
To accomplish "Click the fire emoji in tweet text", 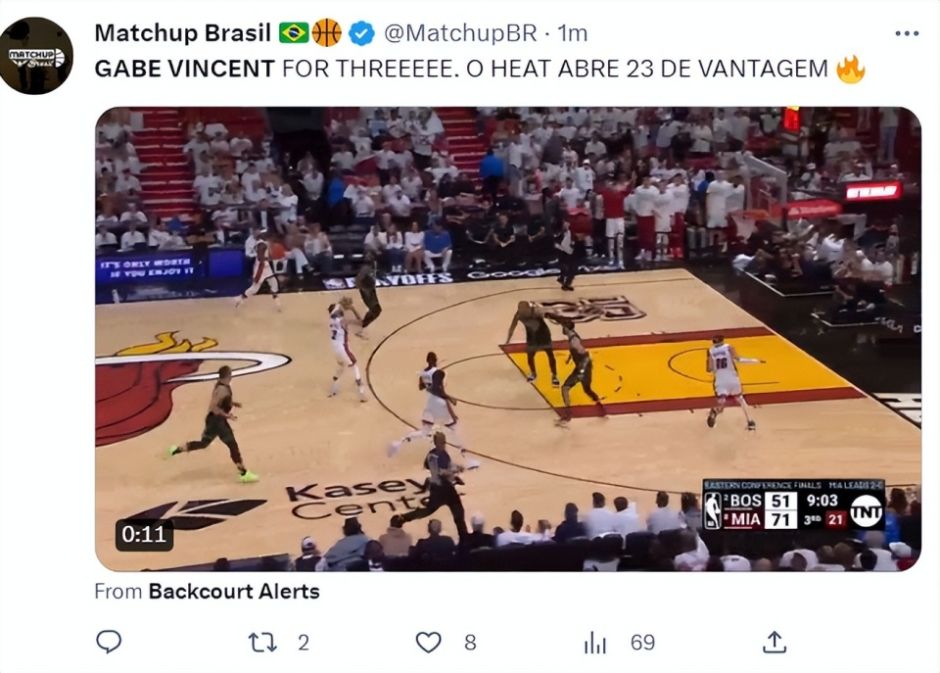I will 850,68.
